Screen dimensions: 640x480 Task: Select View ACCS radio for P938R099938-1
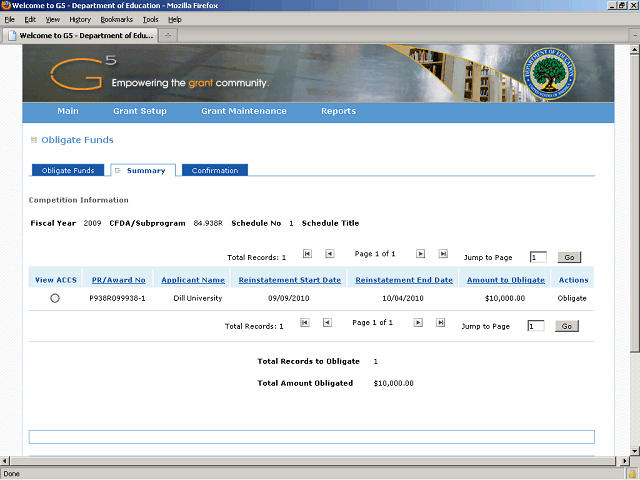click(55, 298)
